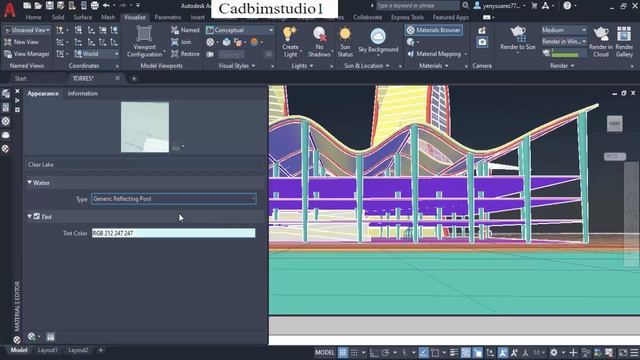Viewport: 640px width, 360px height.
Task: Open the yenysuarez77 user account menu
Action: click(500, 6)
